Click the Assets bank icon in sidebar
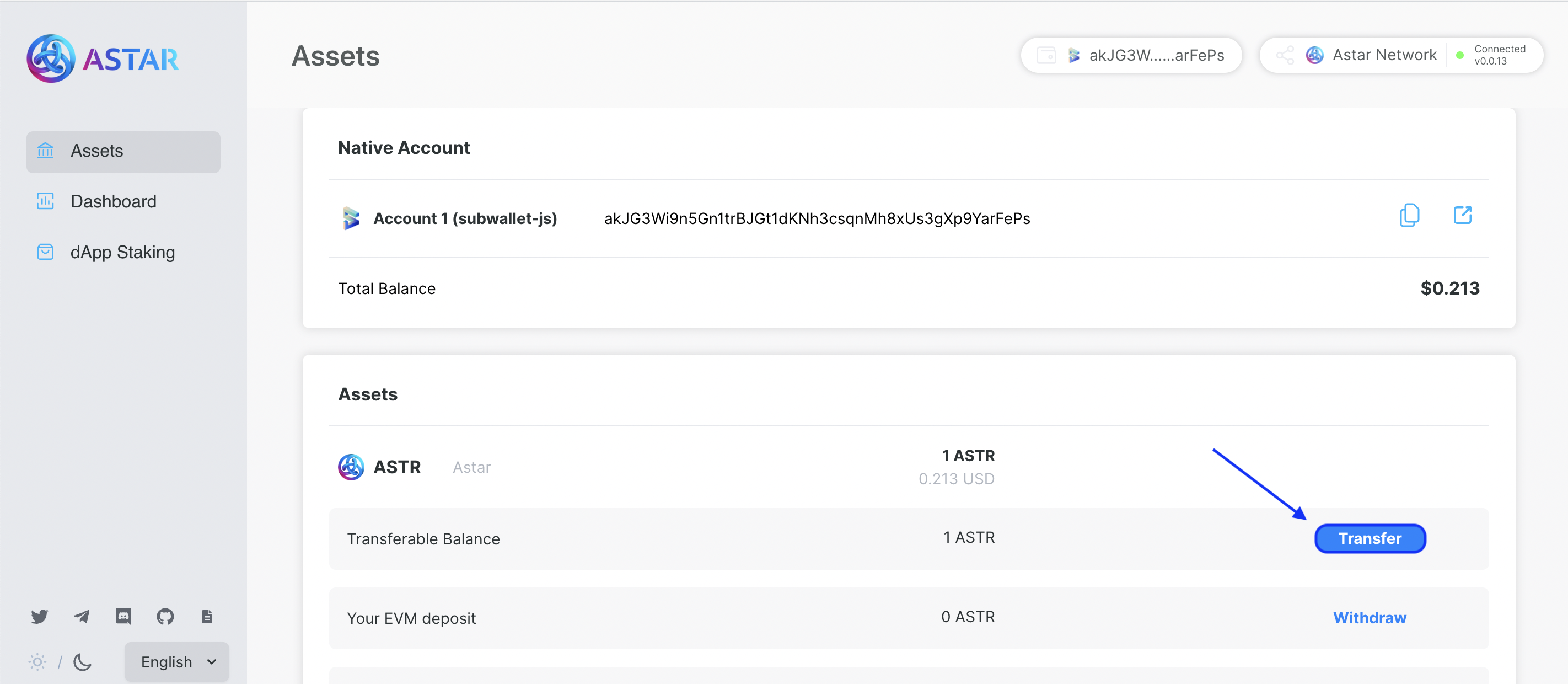Viewport: 1568px width, 684px height. (x=46, y=151)
